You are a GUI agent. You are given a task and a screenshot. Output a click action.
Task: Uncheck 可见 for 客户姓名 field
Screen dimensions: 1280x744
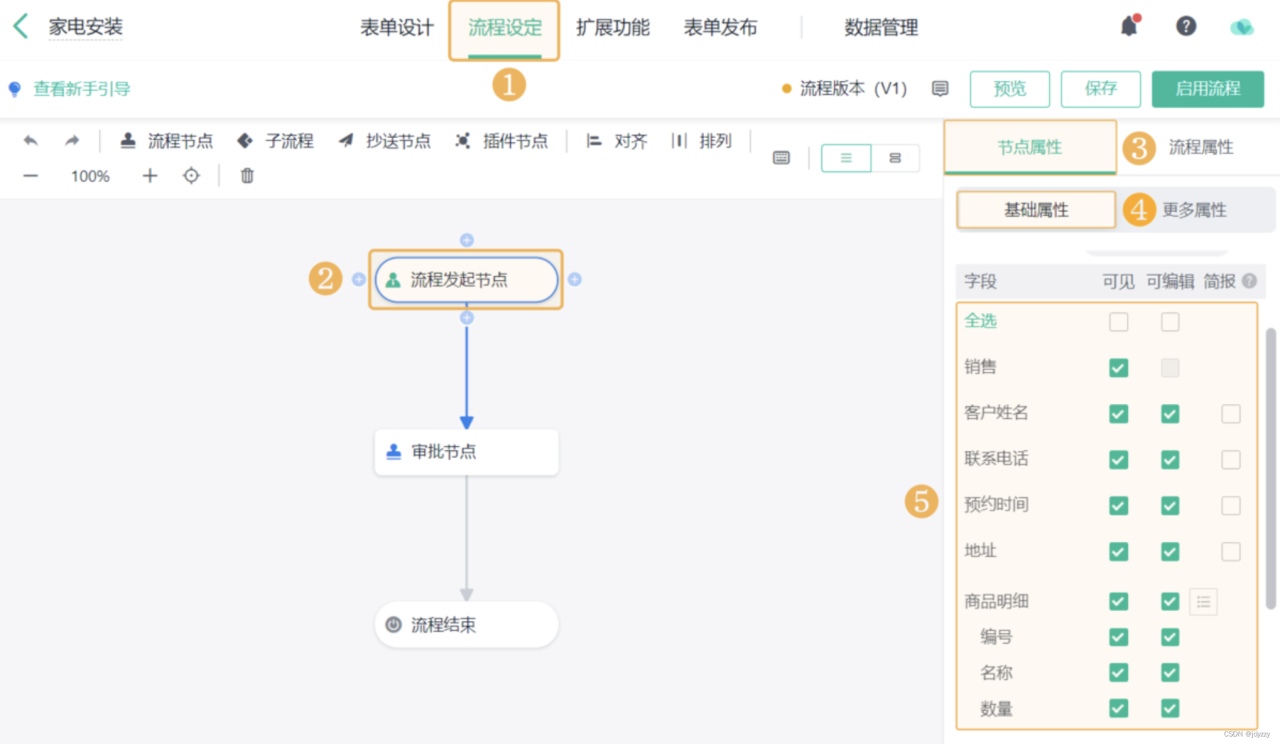click(1119, 414)
